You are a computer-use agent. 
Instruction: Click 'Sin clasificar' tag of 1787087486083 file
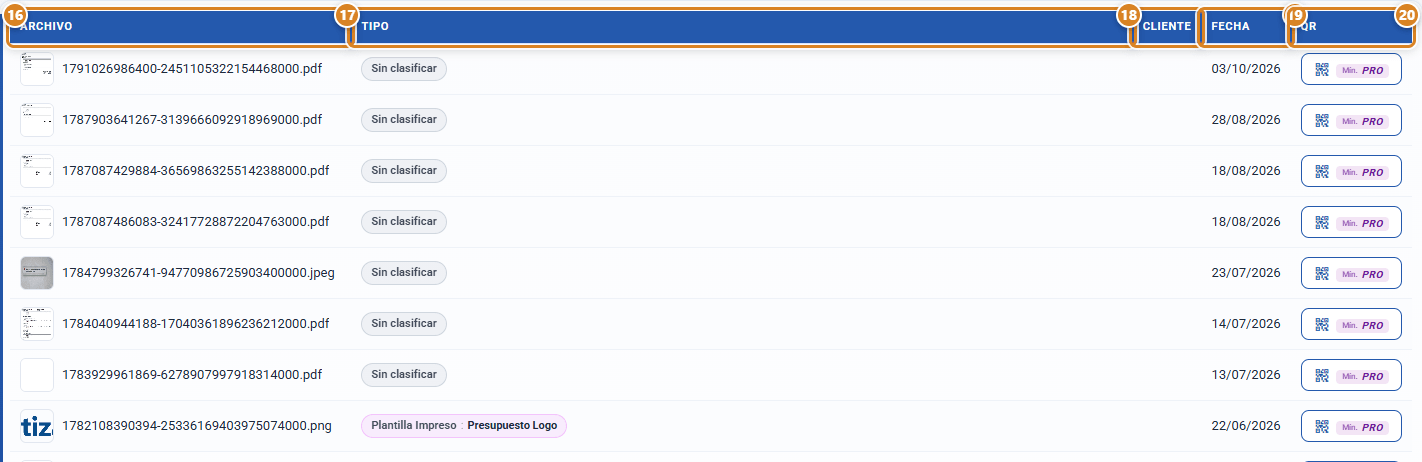[404, 221]
